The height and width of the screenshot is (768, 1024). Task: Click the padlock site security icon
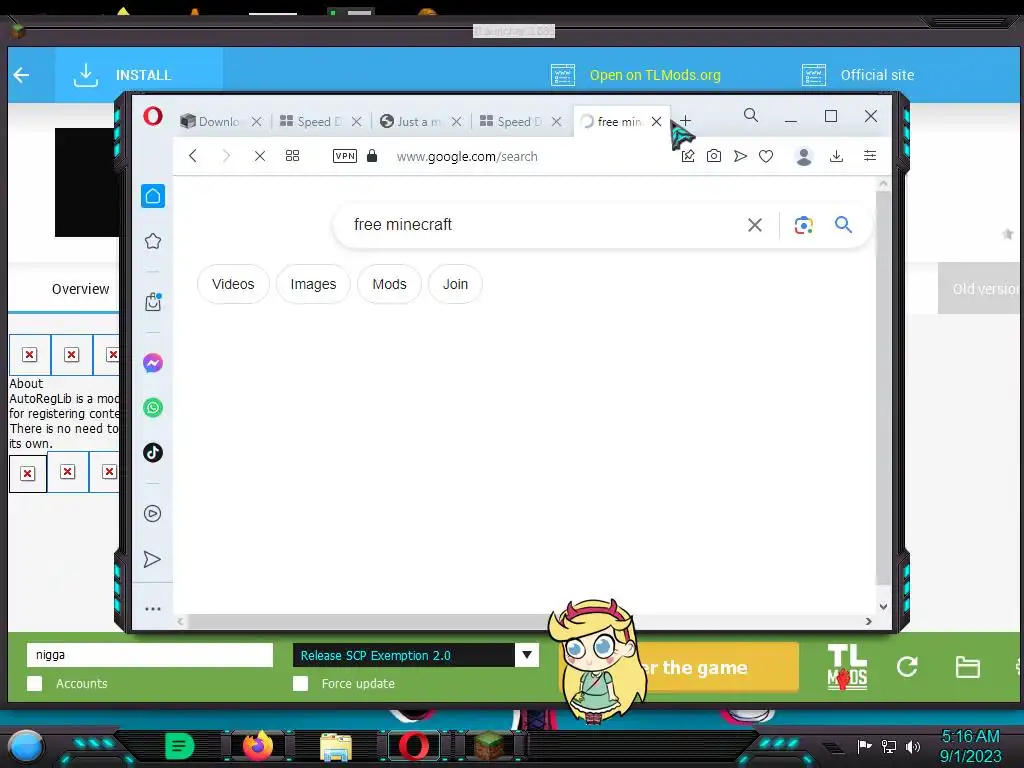372,155
